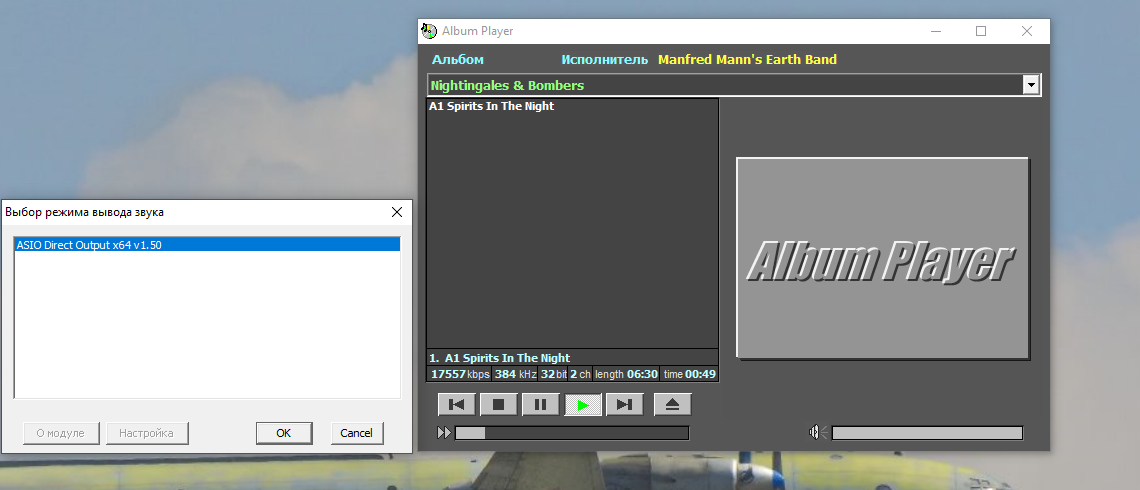Click the green Play button
This screenshot has width=1140, height=490.
(x=583, y=404)
